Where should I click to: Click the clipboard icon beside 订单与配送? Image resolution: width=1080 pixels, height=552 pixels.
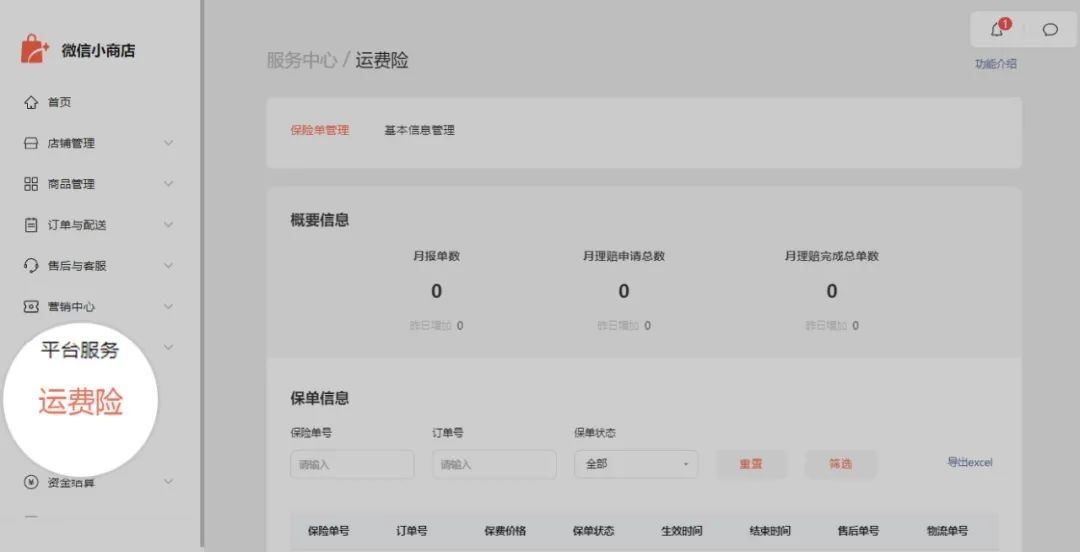[31, 225]
